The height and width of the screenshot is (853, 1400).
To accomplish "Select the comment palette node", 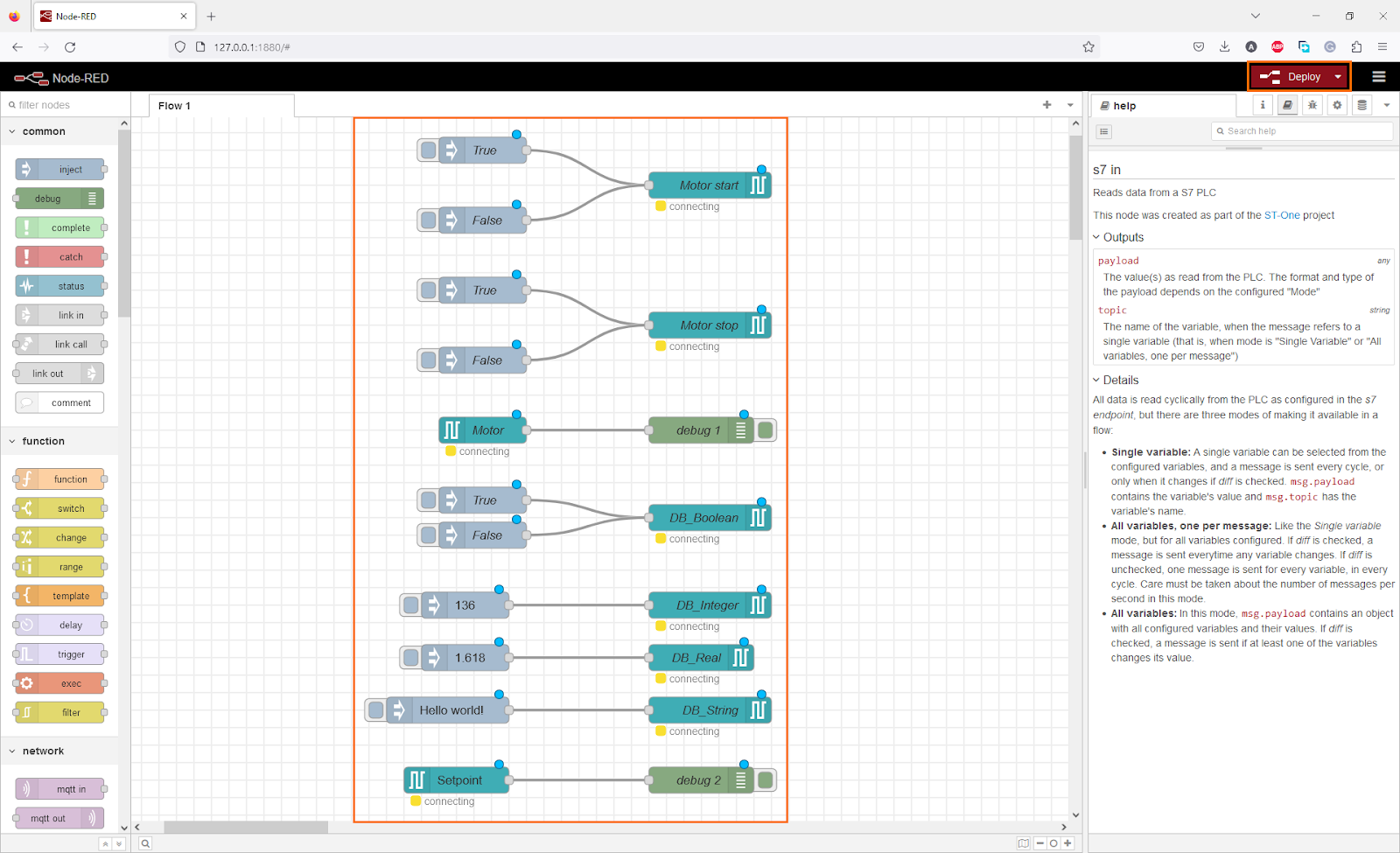I will pos(59,402).
